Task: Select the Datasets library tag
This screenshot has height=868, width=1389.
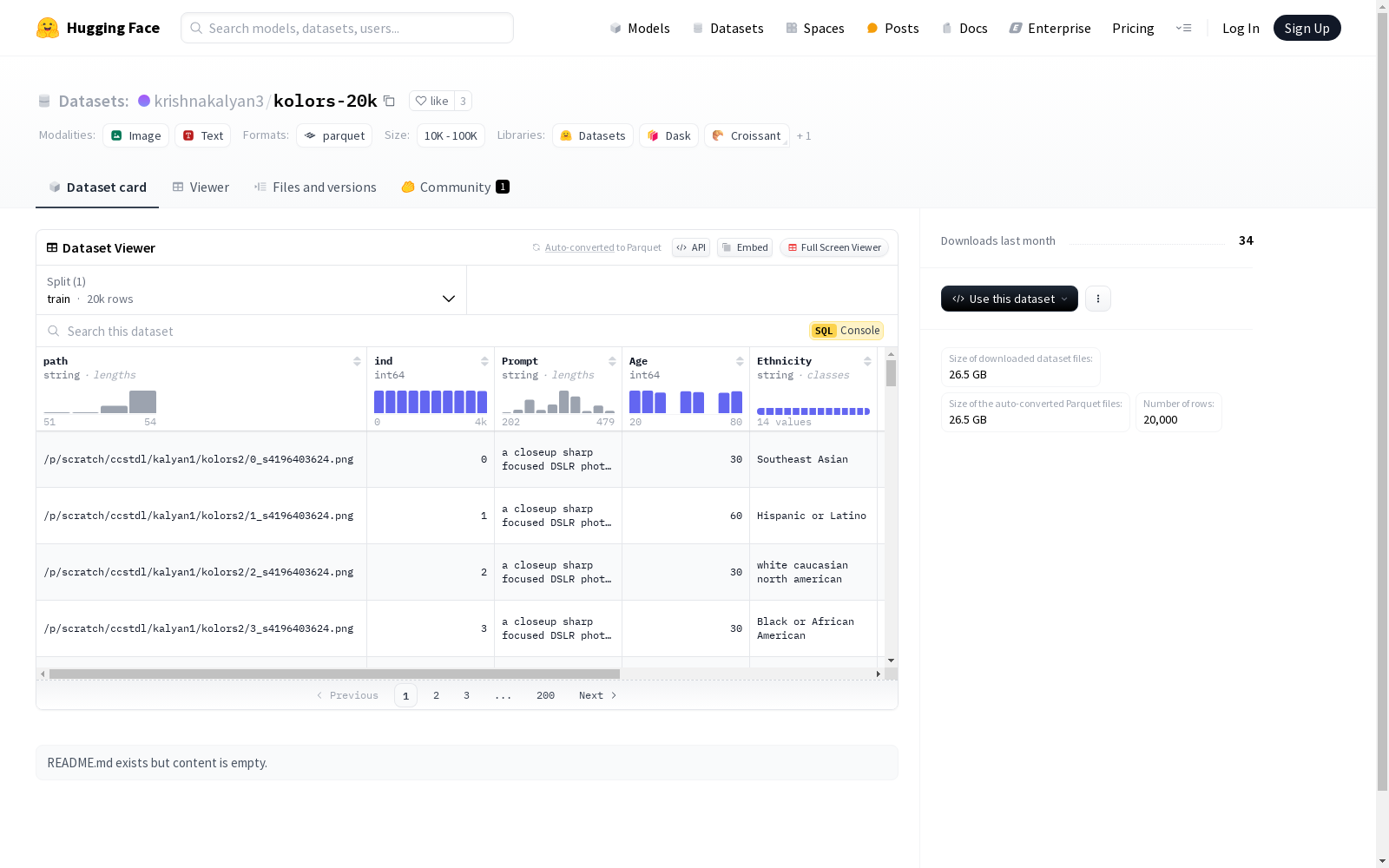Action: click(593, 135)
